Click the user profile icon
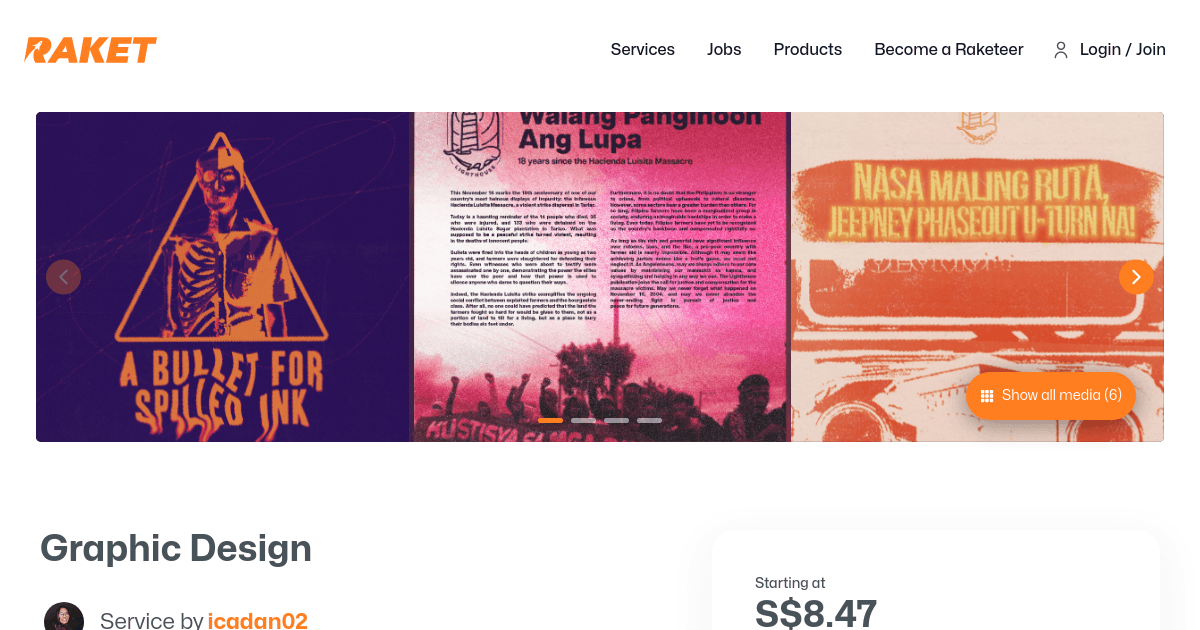The height and width of the screenshot is (630, 1200). [1061, 50]
